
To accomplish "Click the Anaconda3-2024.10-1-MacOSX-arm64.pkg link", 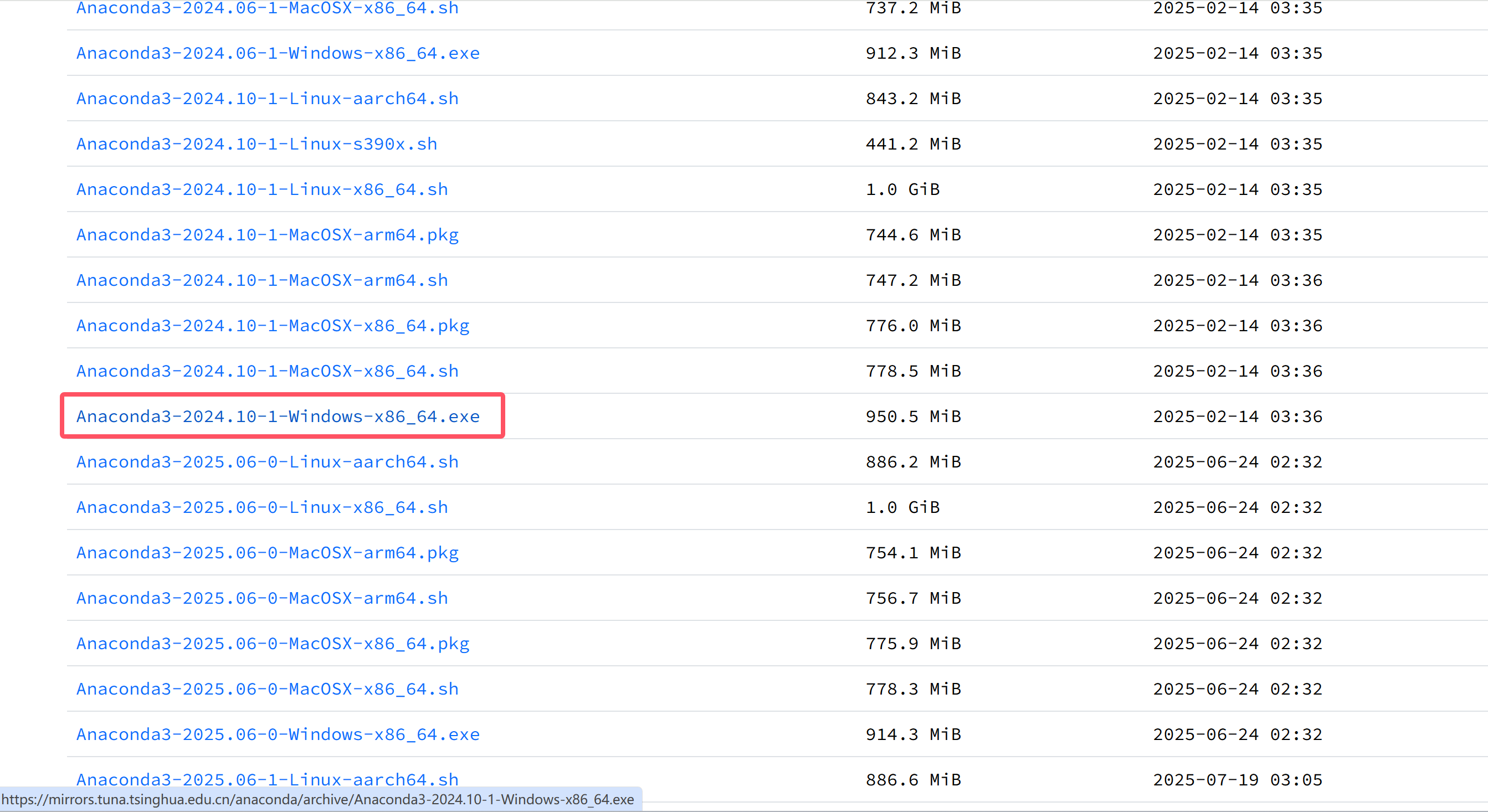I will 267,234.
